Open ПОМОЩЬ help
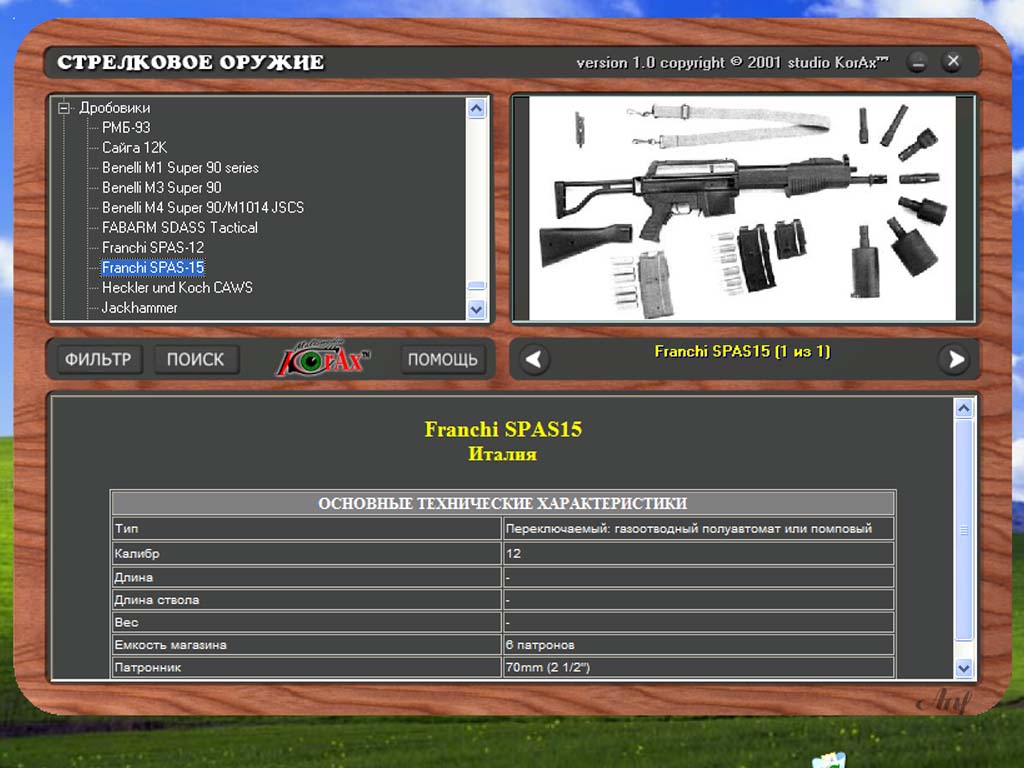 443,359
